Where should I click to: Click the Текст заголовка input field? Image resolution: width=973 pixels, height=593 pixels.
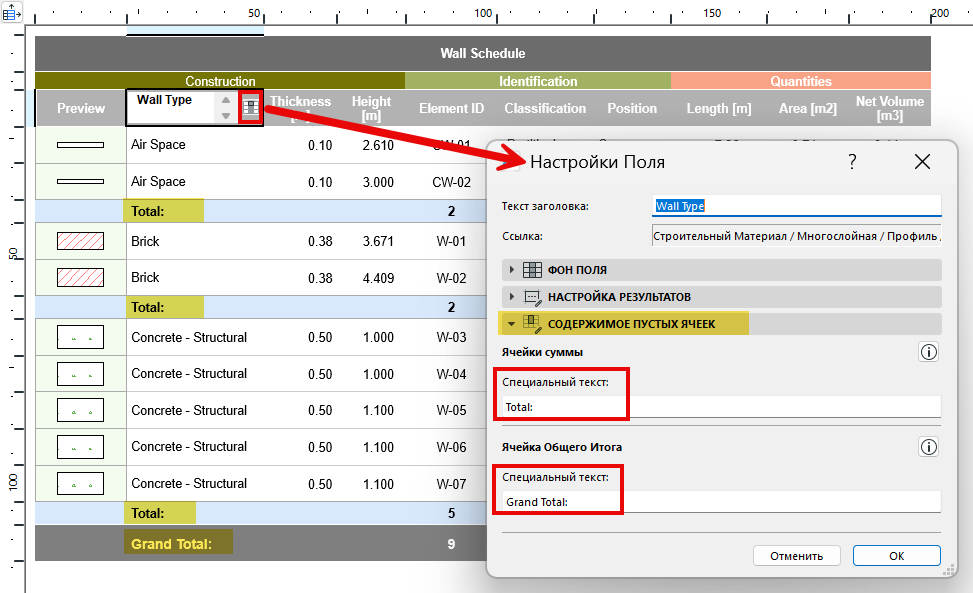click(x=797, y=206)
